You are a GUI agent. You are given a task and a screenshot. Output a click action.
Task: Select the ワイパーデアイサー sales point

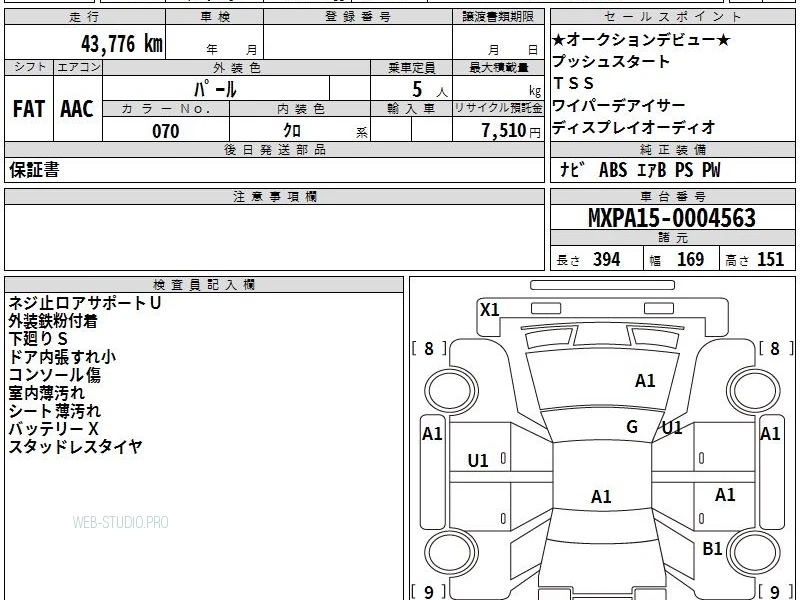[x=619, y=106]
